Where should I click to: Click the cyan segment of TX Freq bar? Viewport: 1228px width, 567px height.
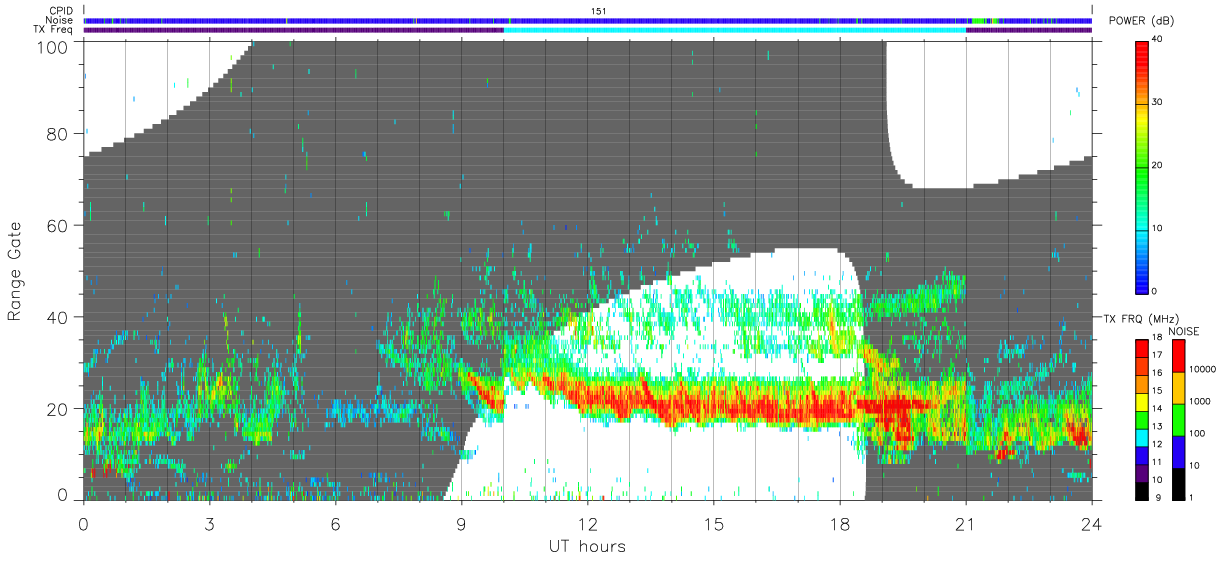[x=735, y=30]
